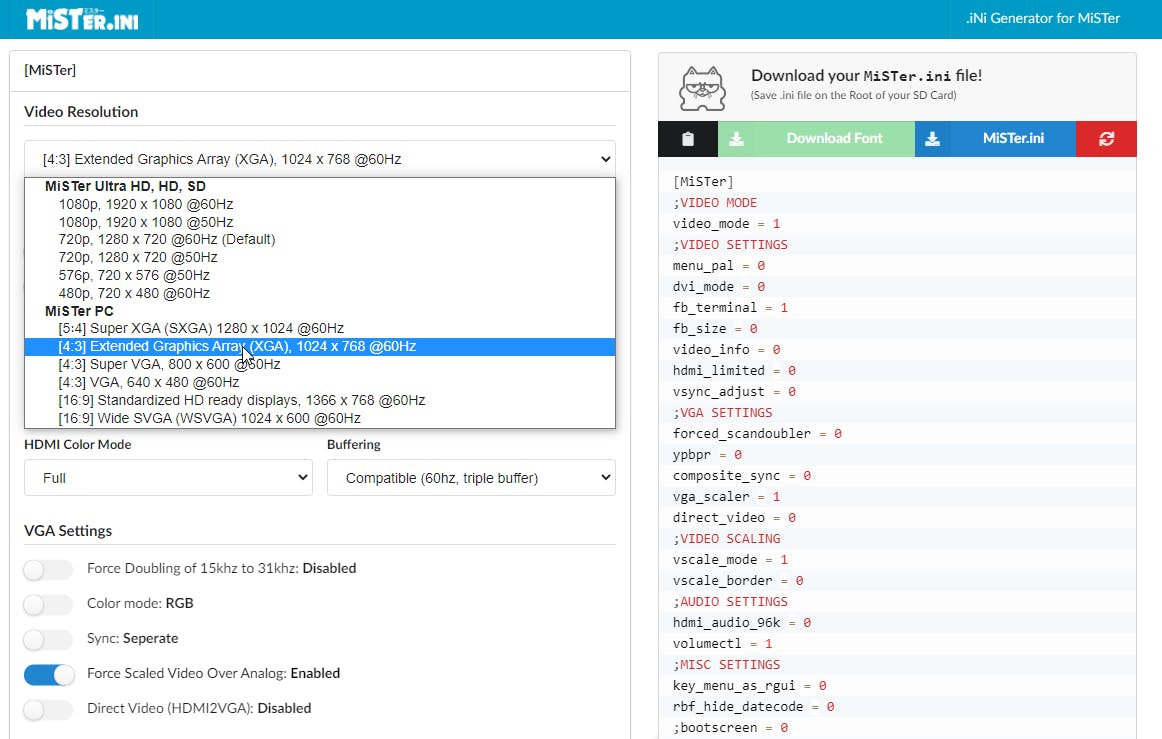This screenshot has height=739, width=1162.
Task: Enable Direct Video (HDMI2VGA) switch
Action: pyautogui.click(x=48, y=709)
